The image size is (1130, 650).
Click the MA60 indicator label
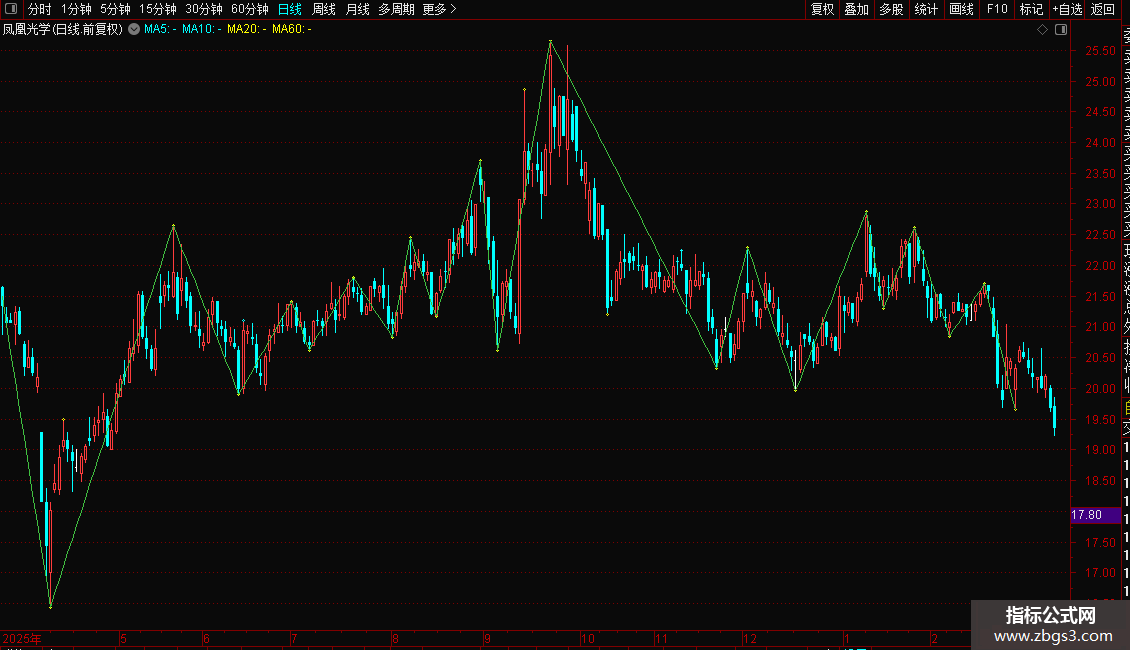[292, 29]
